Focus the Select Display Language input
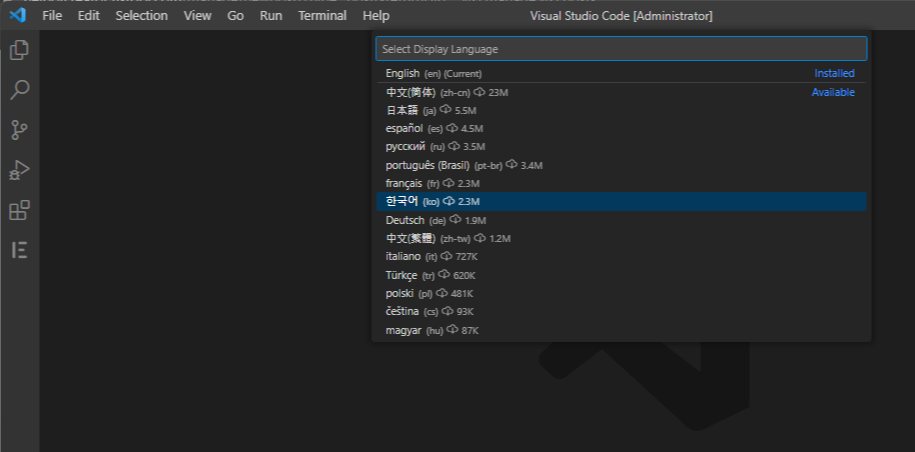This screenshot has height=452, width=915. tap(621, 49)
